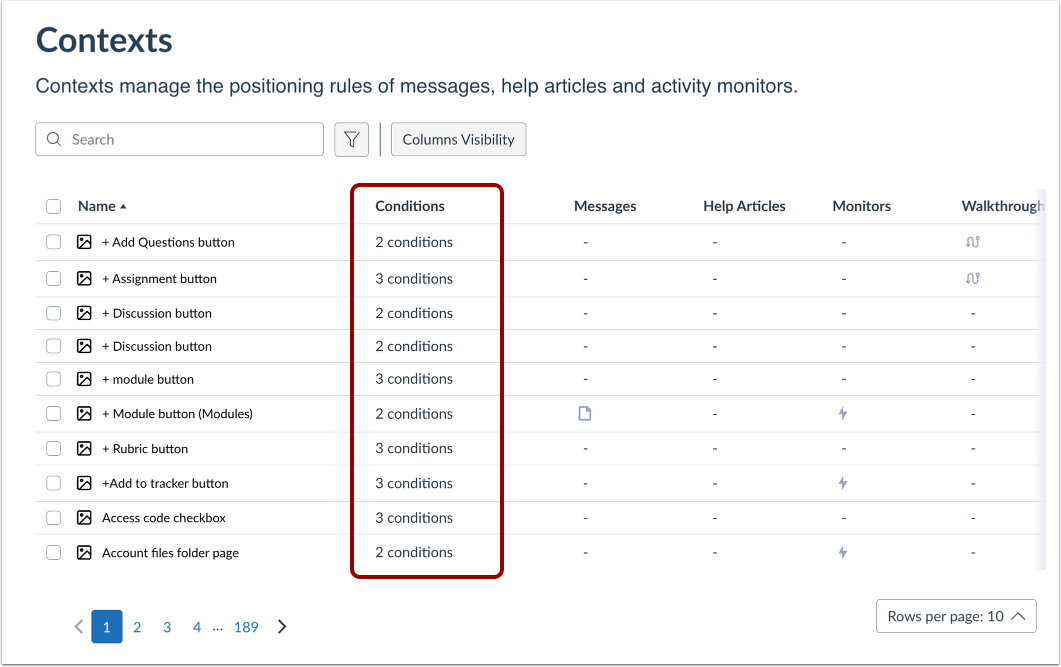
Task: Go to next page arrow
Action: coord(282,627)
